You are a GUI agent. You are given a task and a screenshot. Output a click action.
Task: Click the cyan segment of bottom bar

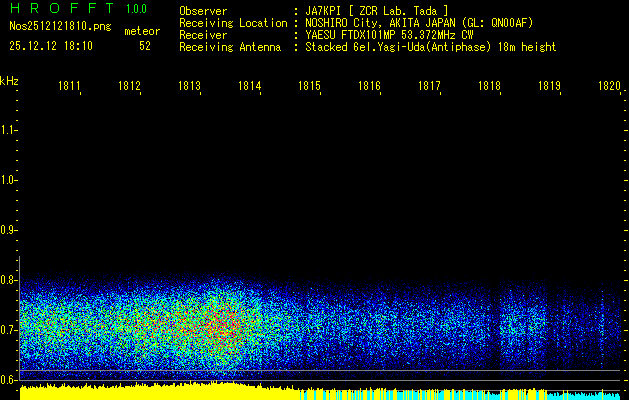(x=590, y=393)
